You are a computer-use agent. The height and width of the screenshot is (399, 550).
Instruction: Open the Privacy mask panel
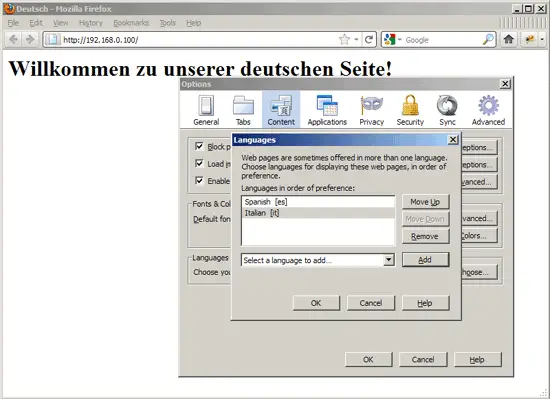click(371, 110)
